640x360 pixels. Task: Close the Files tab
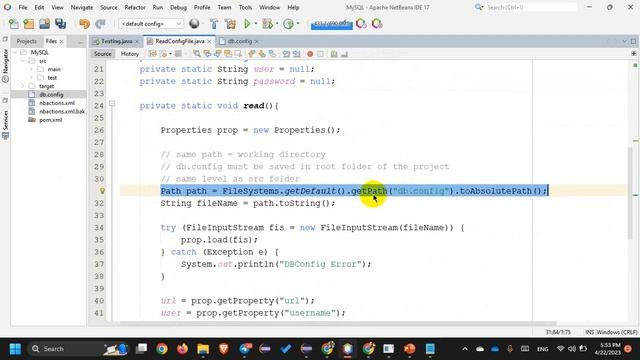pyautogui.click(x=62, y=42)
